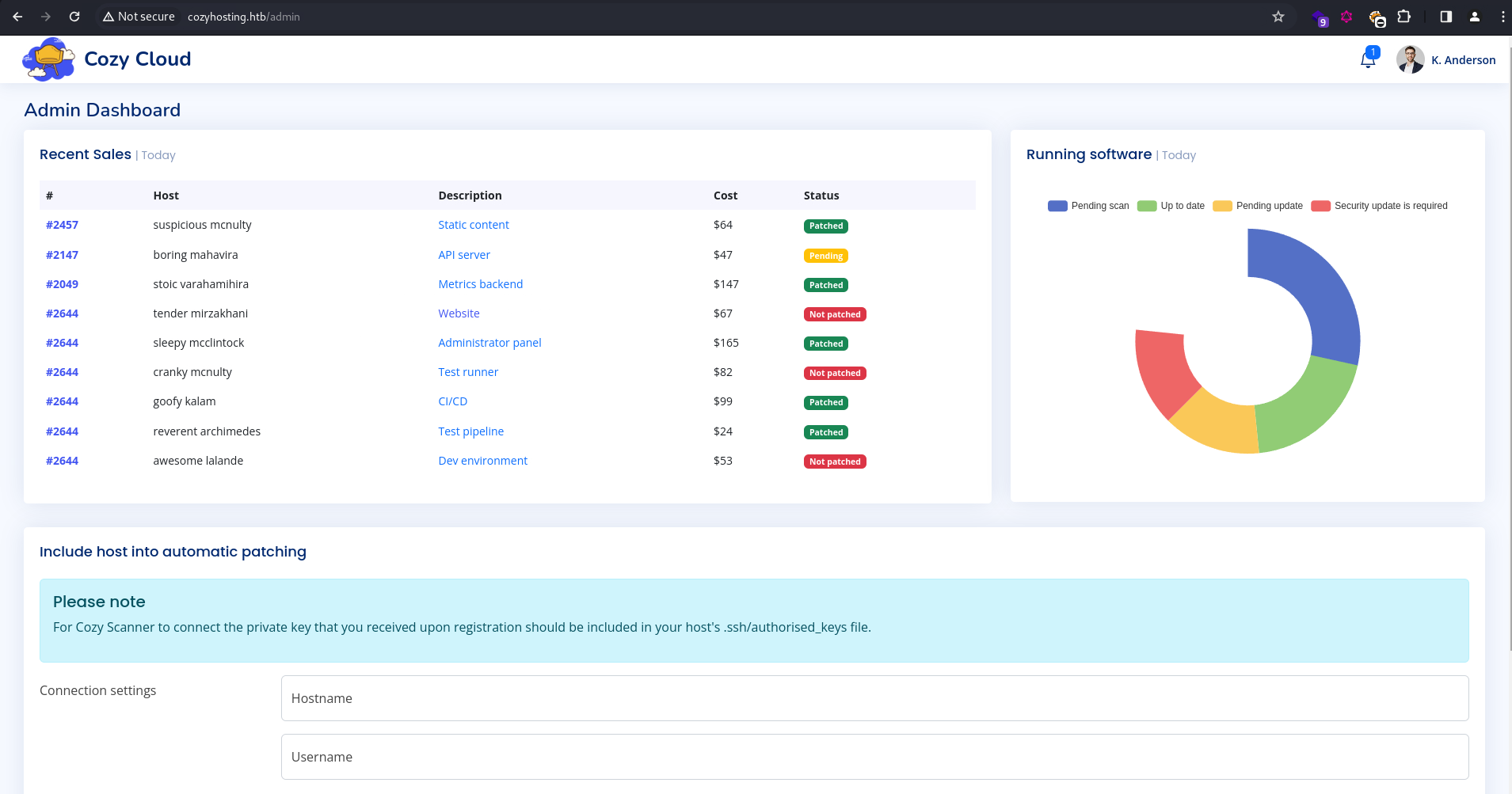
Task: Click the Hostname input field
Action: pos(874,698)
